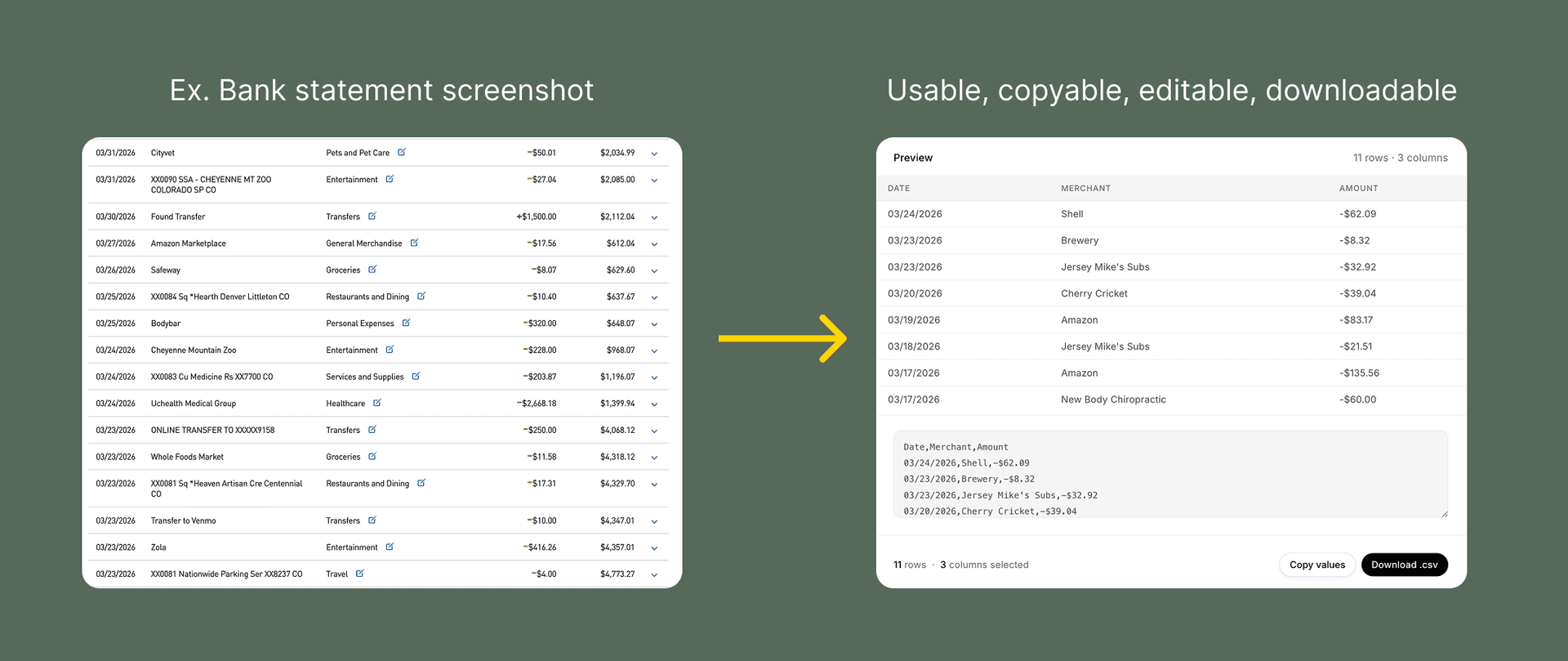Edit category icon for Uchealth Medical Group row
This screenshot has width=1568, height=661.
pos(377,403)
